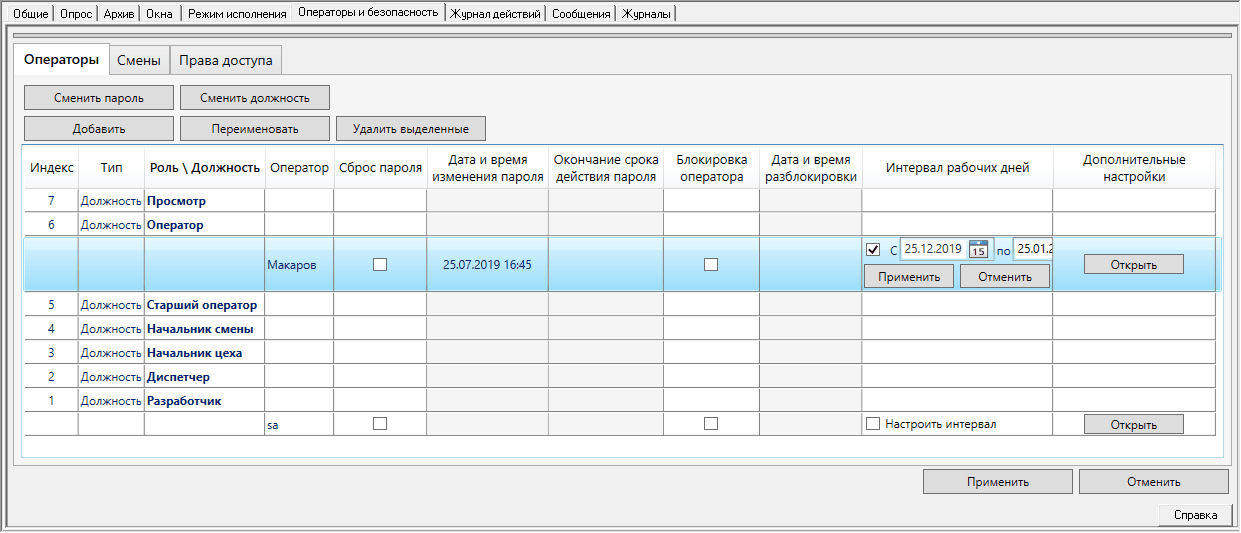This screenshot has width=1241, height=533.
Task: Click the index 1 cell
Action: 51,401
